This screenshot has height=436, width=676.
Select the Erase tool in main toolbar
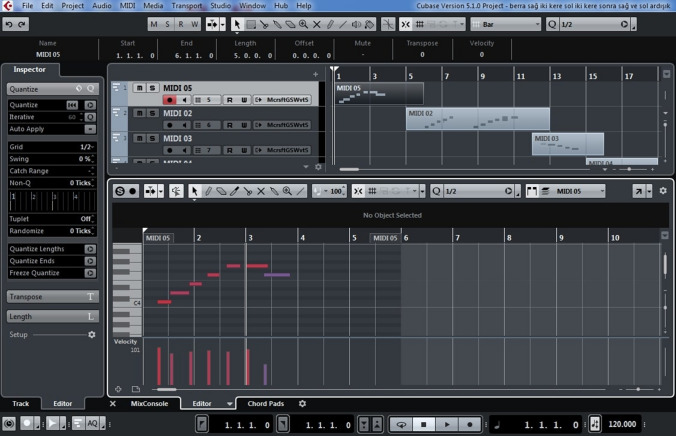click(x=291, y=25)
